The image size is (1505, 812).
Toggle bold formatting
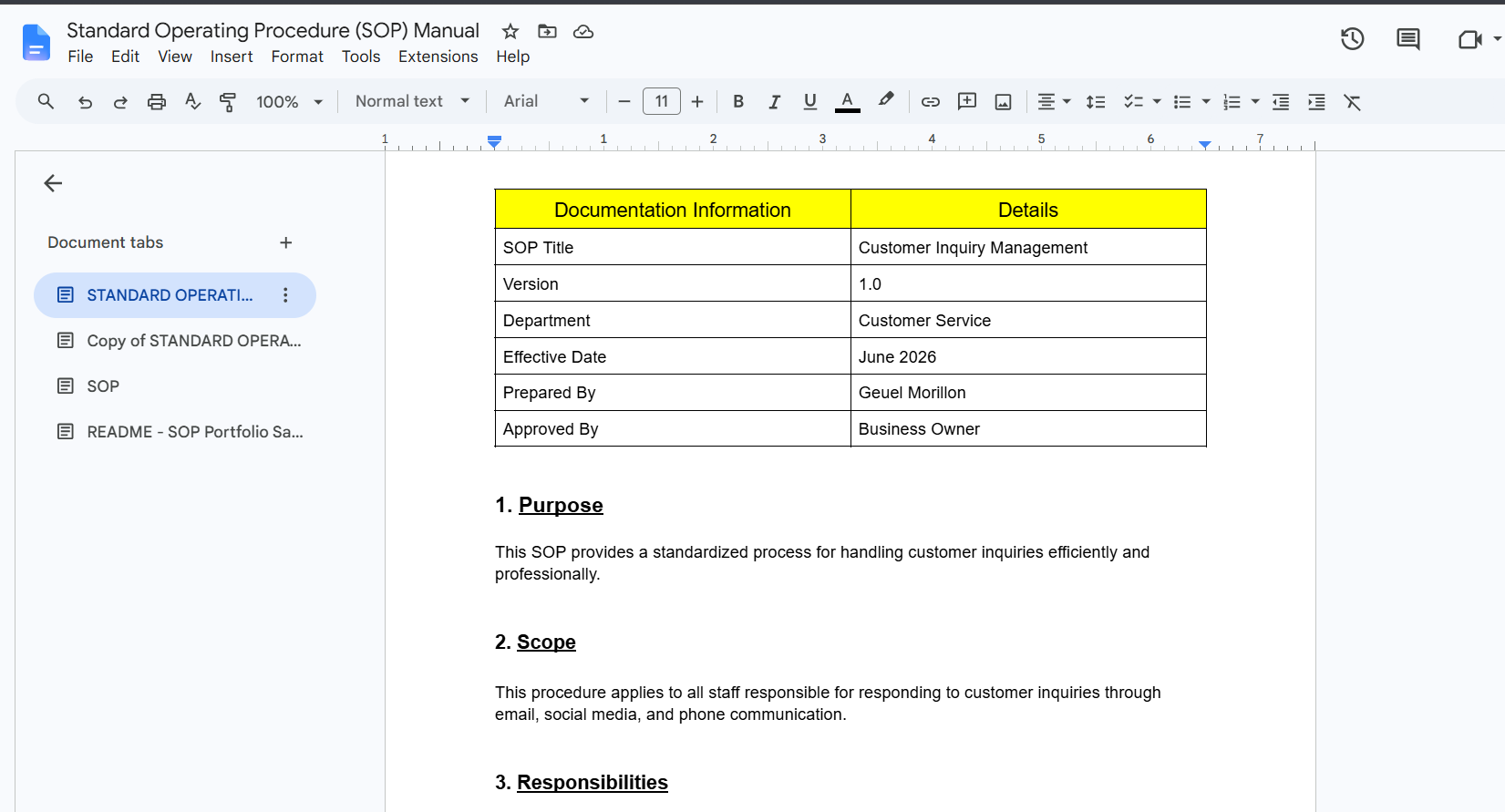(x=738, y=102)
